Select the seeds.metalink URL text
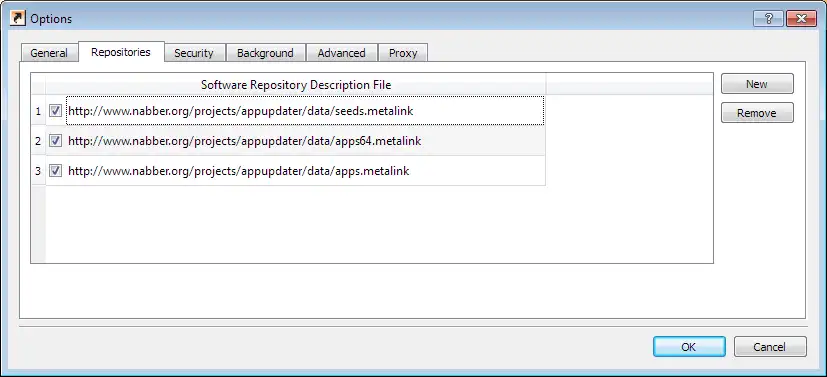 (241, 111)
